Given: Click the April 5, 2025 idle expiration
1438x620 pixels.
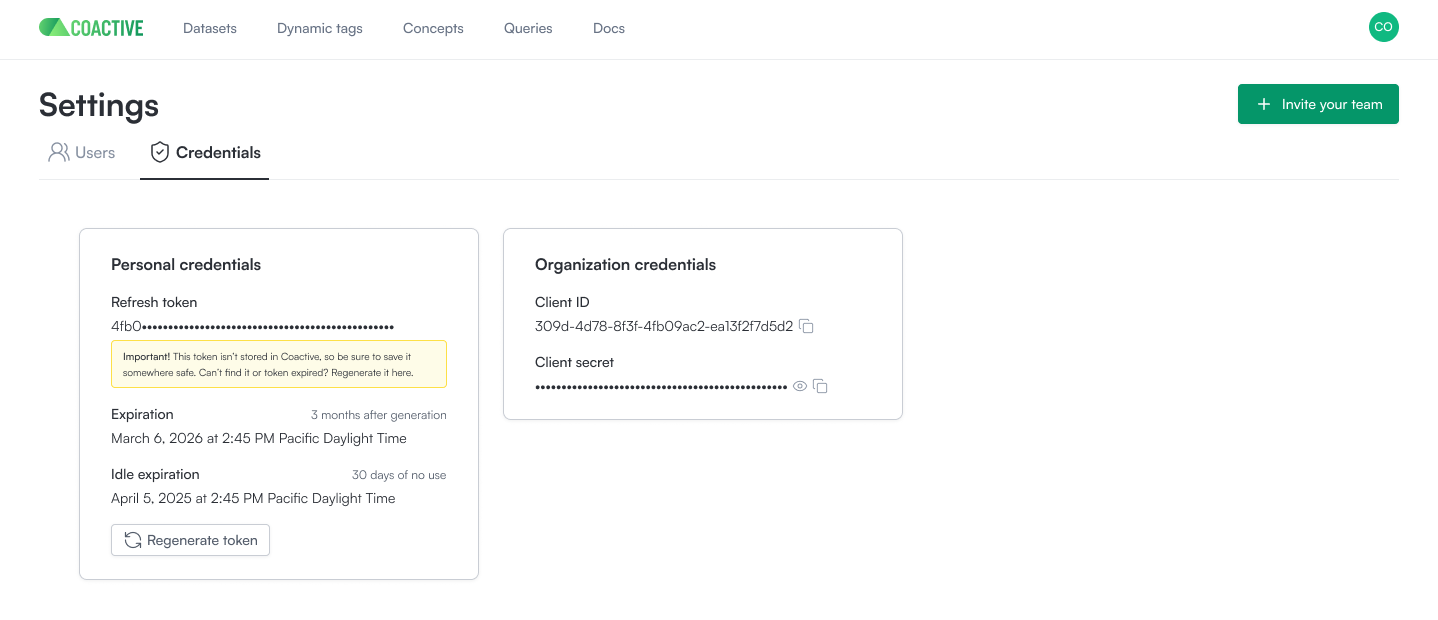Looking at the screenshot, I should pos(253,498).
